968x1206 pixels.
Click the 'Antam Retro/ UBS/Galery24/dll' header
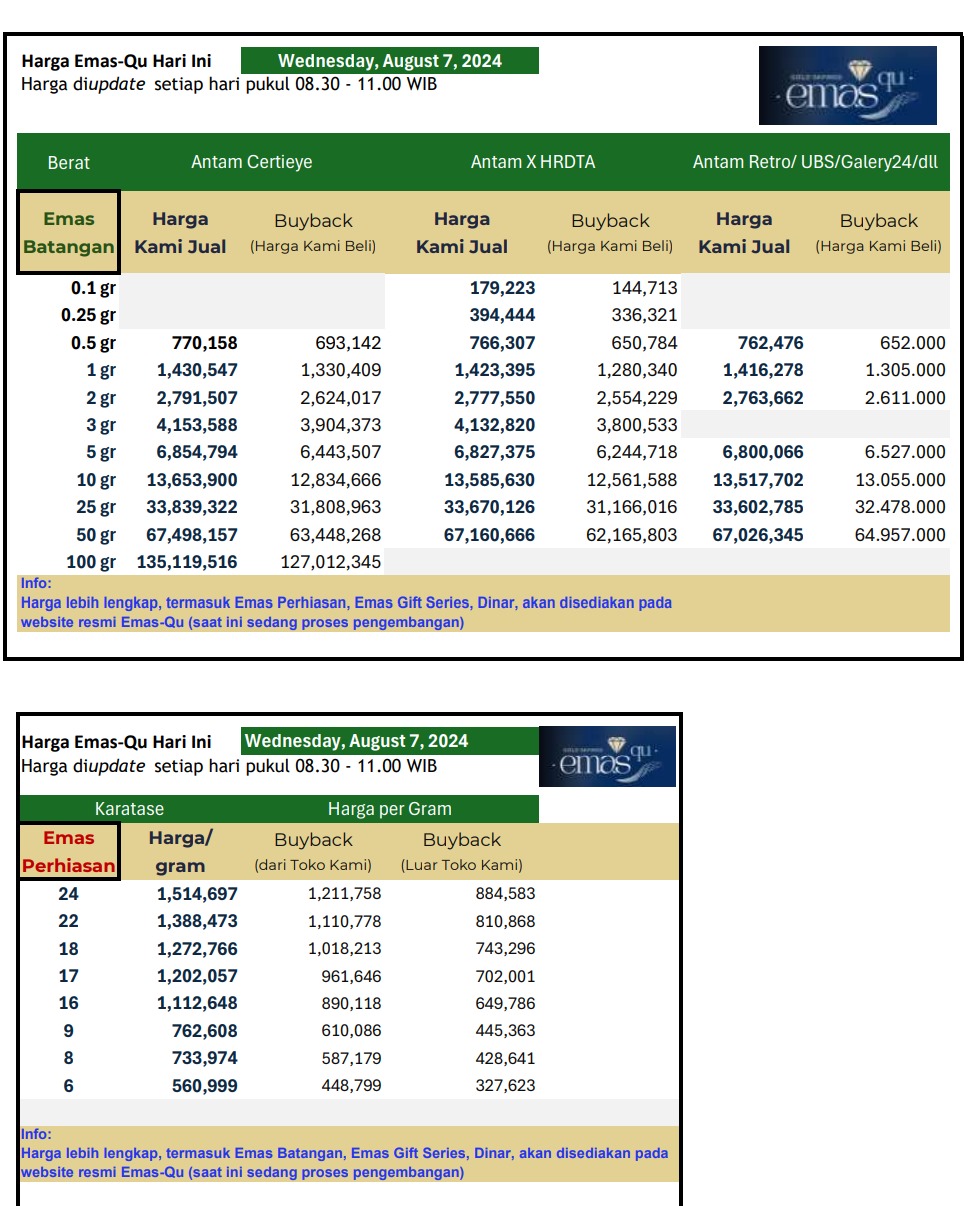point(815,162)
